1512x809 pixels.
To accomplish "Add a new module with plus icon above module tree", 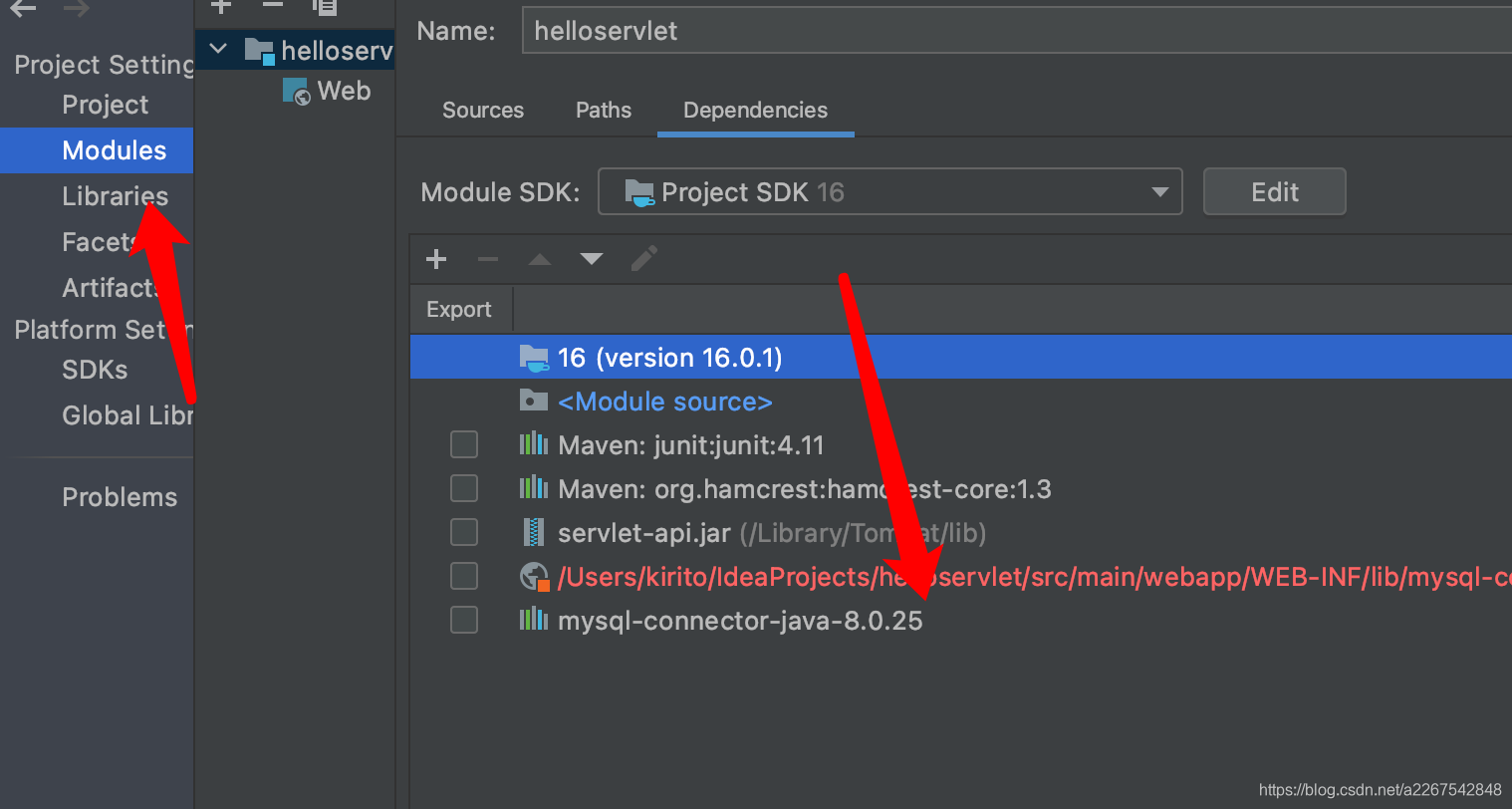I will click(221, 6).
